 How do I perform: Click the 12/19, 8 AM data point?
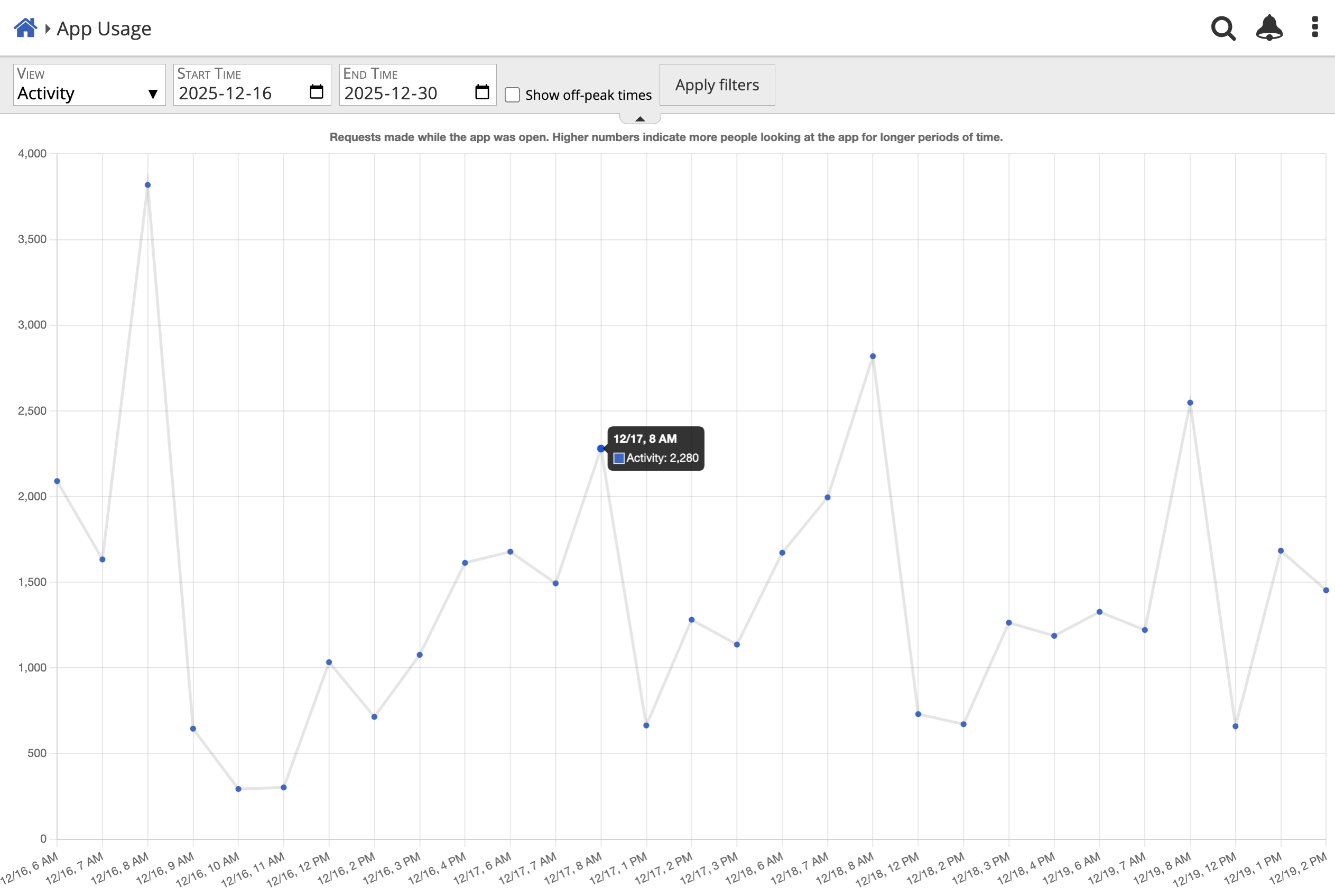tap(1190, 403)
